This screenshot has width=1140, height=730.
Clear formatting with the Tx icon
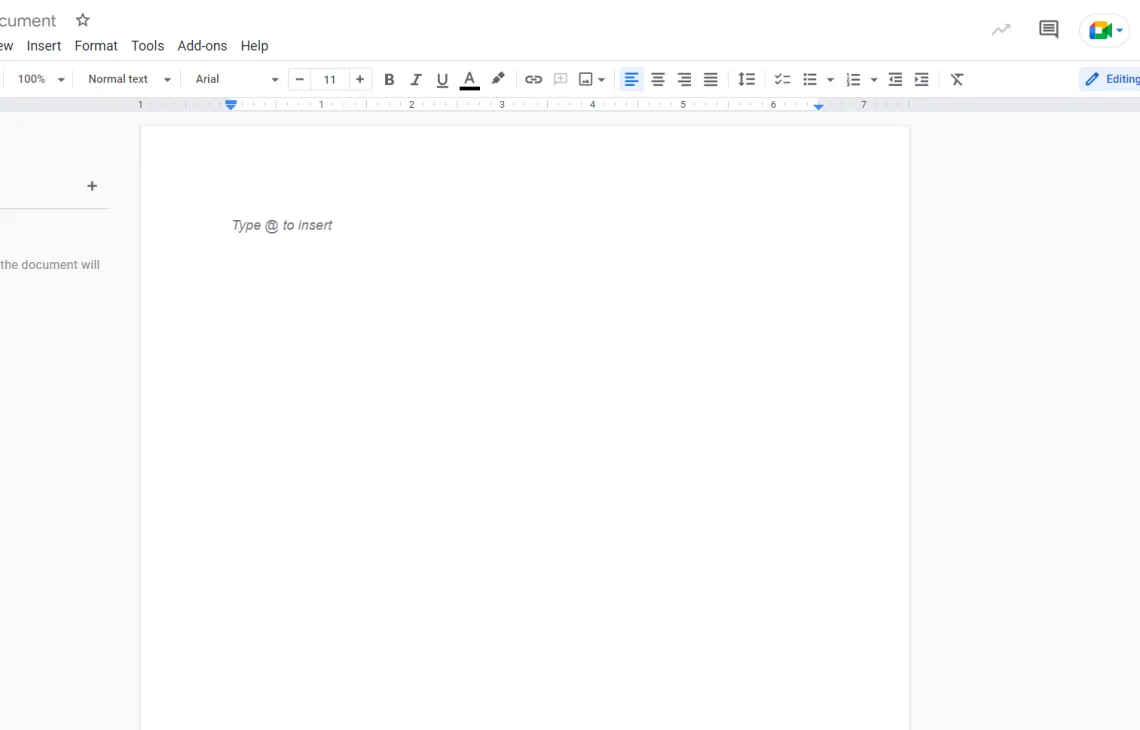point(958,79)
